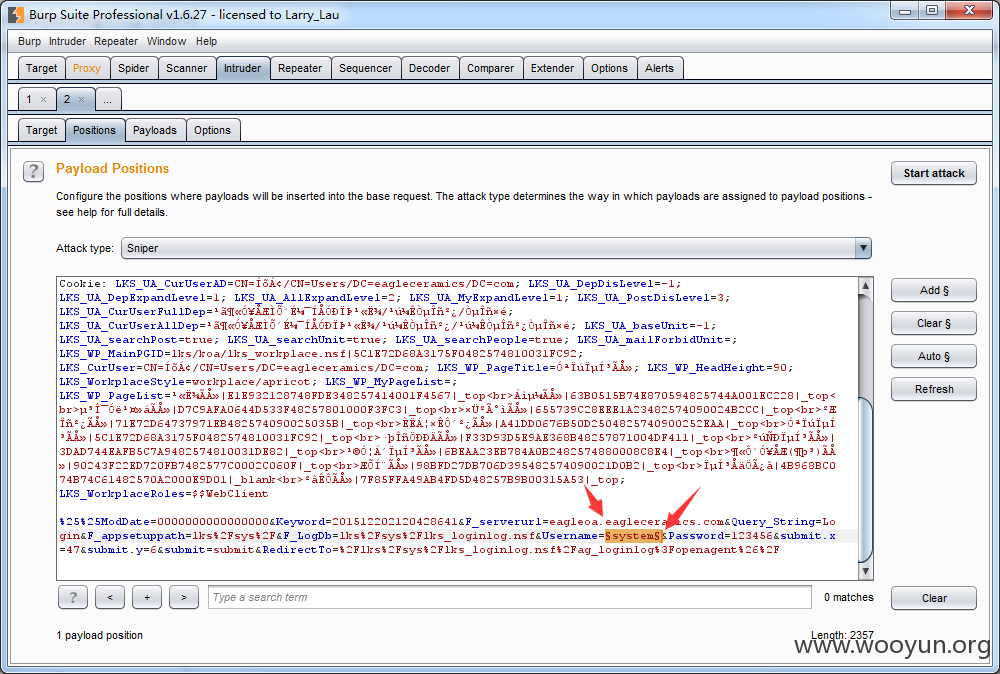Click the Clear search button
Screen dimensions: 1000x674
point(934,598)
